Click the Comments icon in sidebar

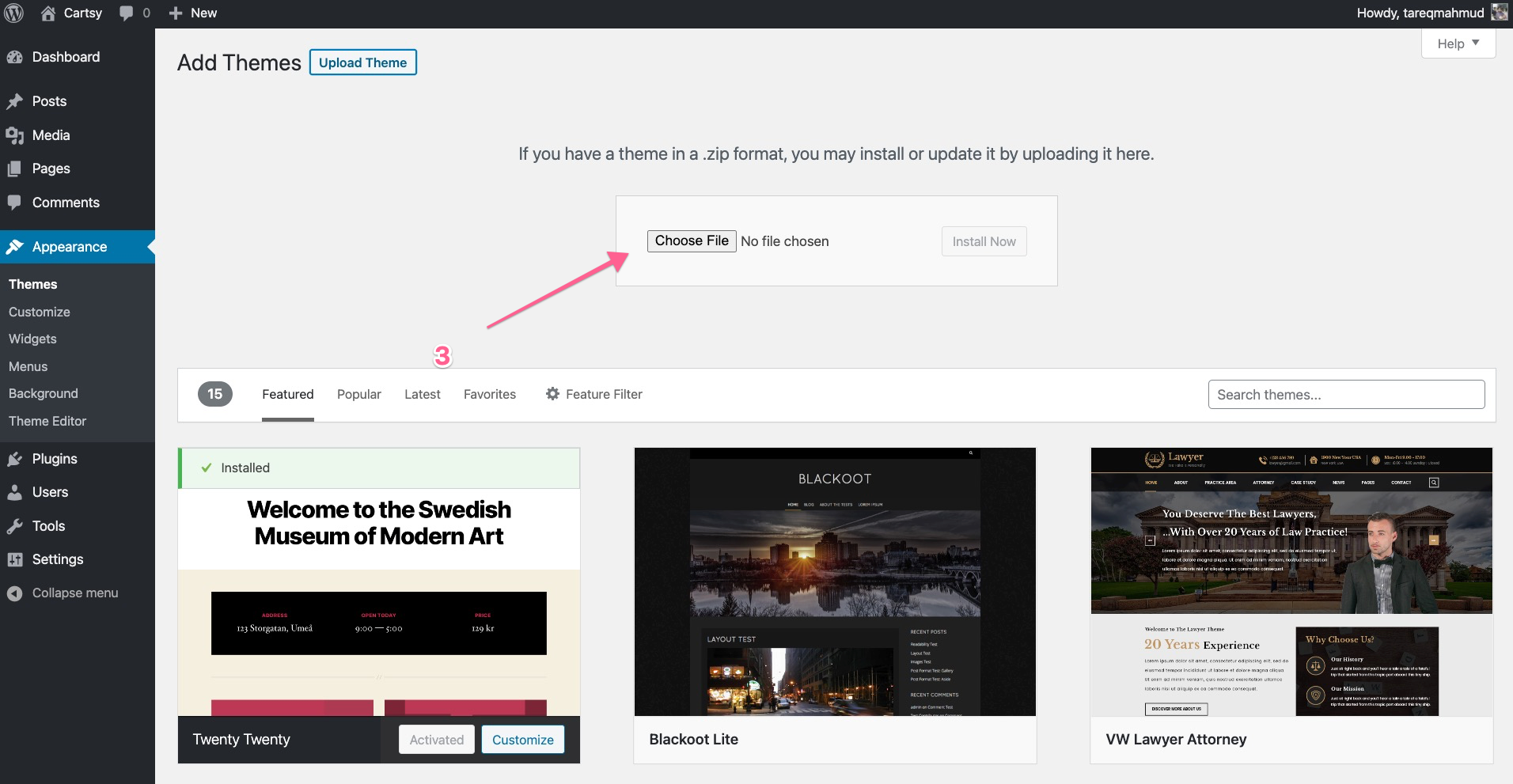15,203
